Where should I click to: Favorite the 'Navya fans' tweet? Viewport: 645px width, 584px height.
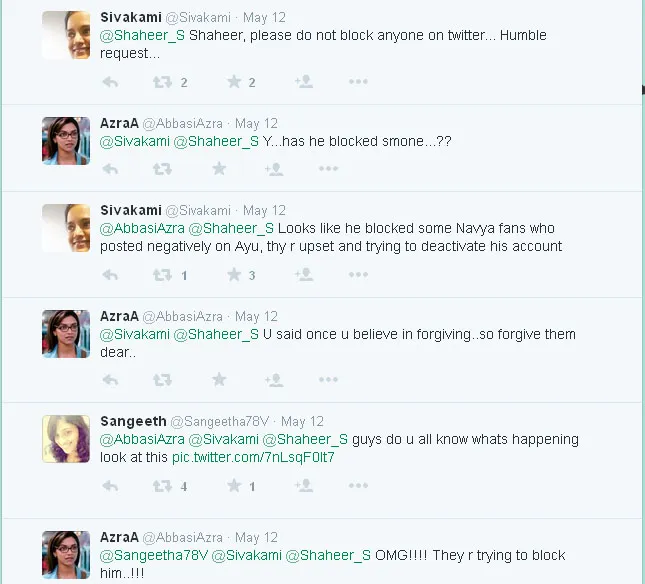pos(235,275)
